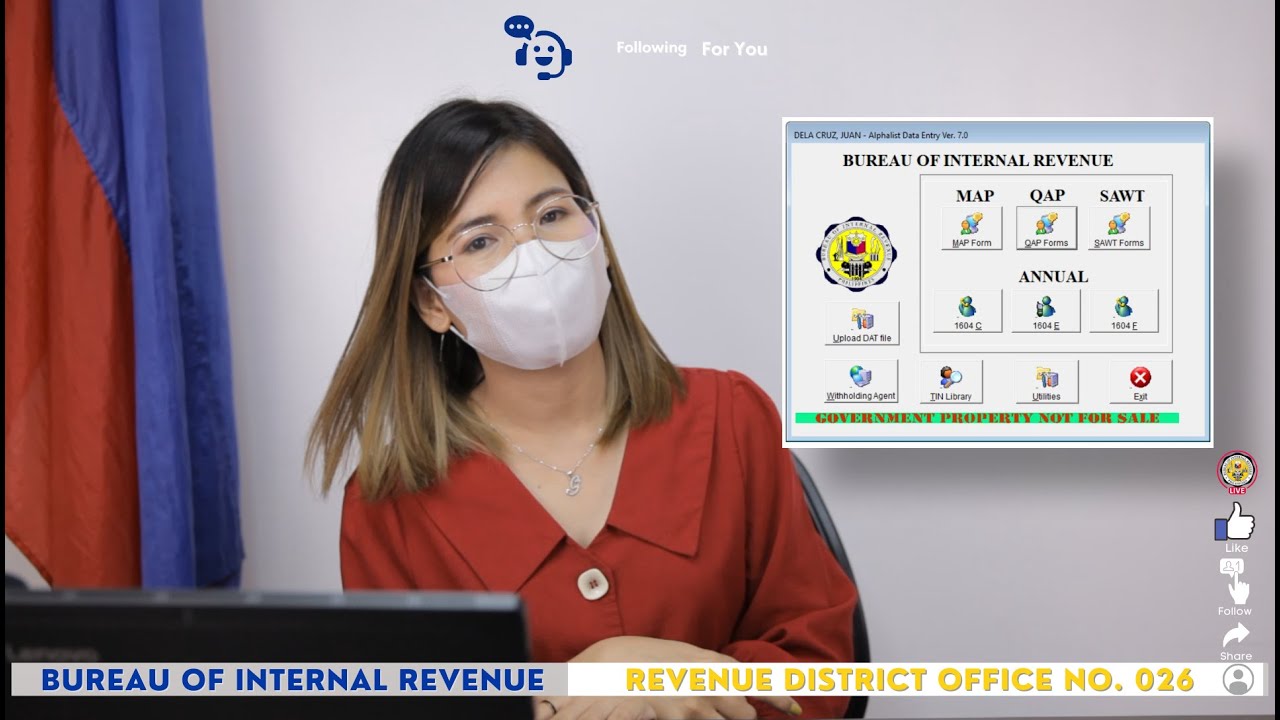This screenshot has width=1280, height=720.
Task: Switch to the Following tab
Action: coord(651,48)
